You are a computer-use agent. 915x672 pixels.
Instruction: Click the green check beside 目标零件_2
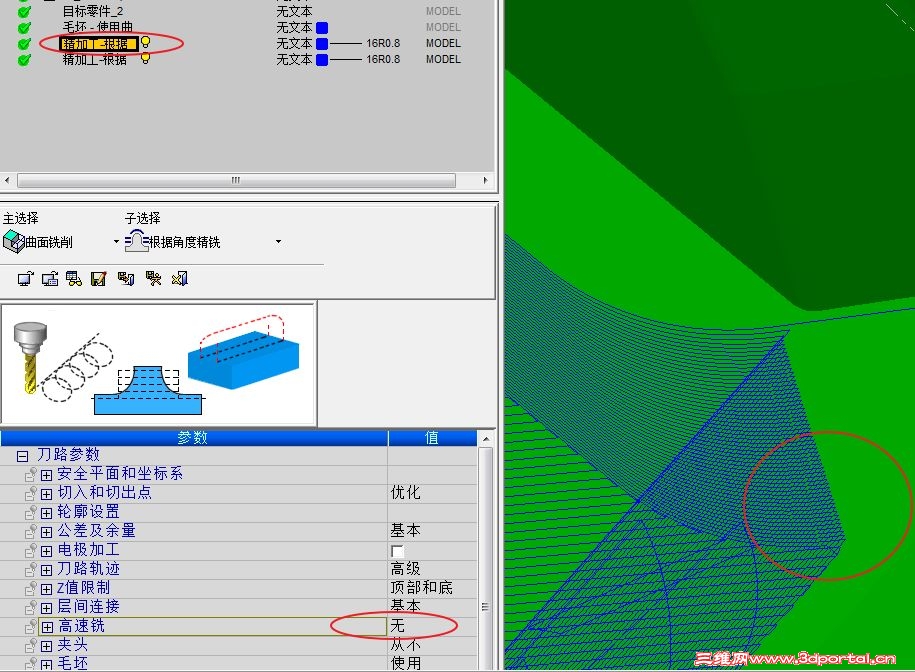click(x=24, y=11)
